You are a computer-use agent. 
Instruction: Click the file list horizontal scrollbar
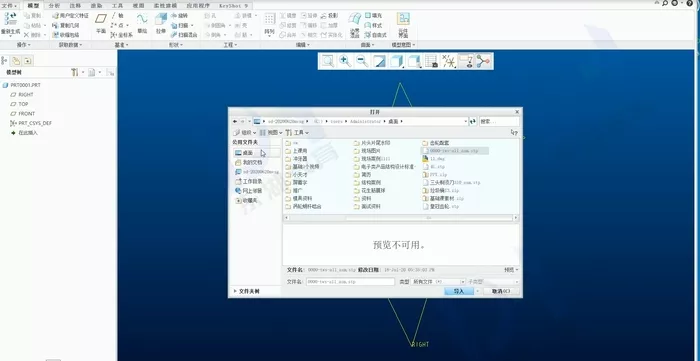(400, 218)
